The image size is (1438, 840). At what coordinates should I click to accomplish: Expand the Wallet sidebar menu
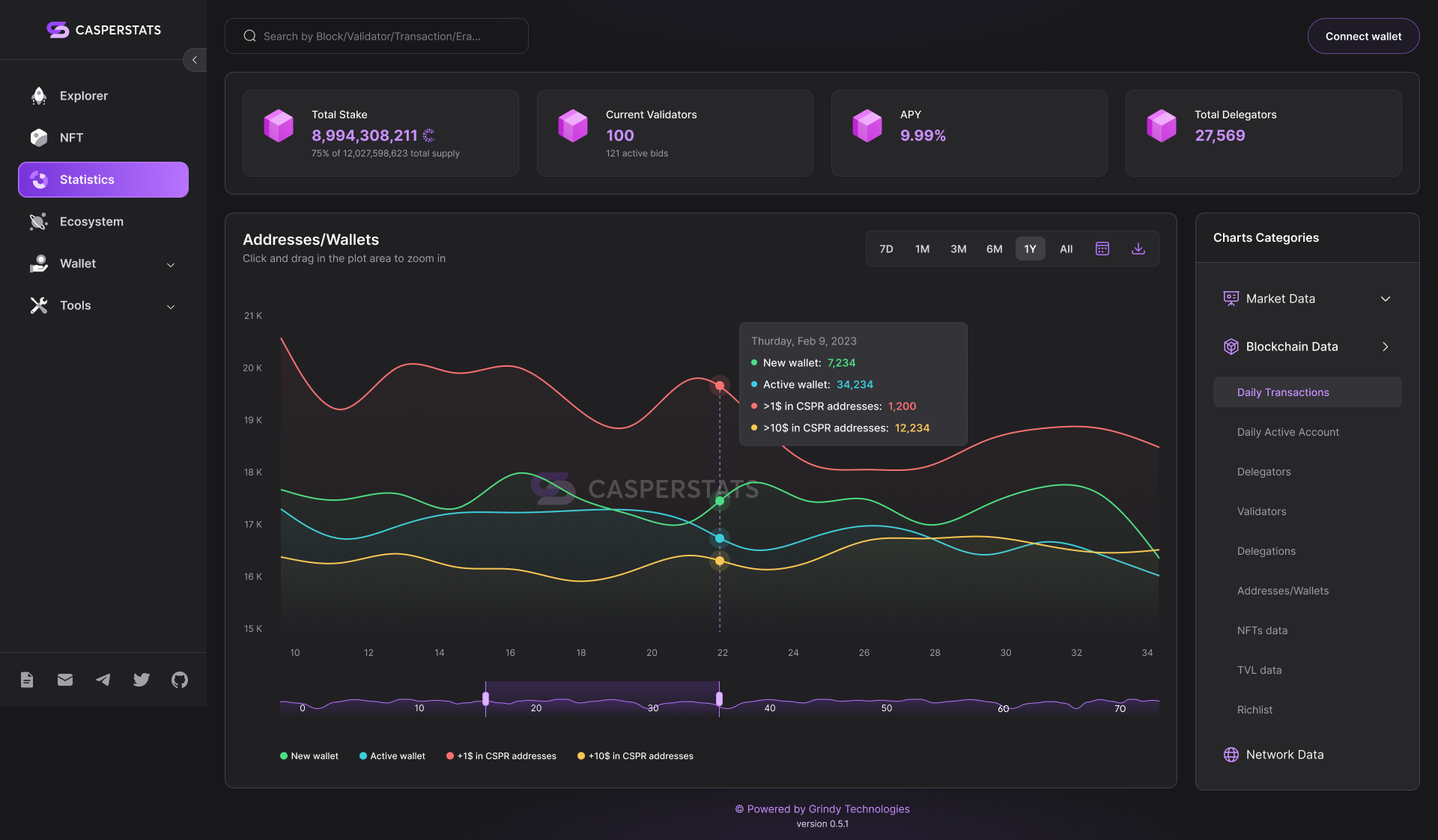(x=103, y=264)
